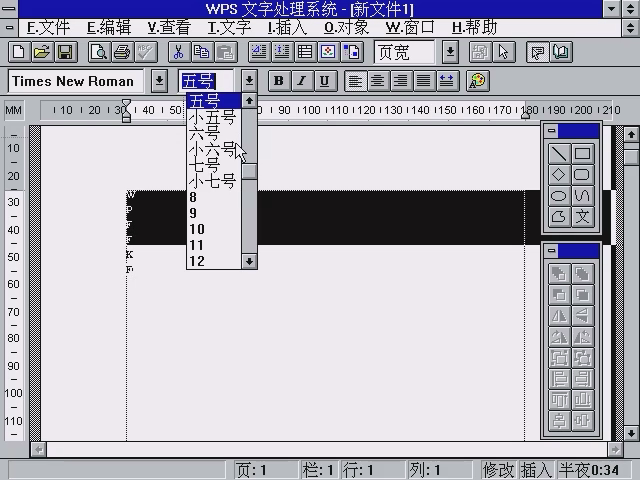Screen dimensions: 640x480
Task: Click the printer icon to print
Action: (122, 52)
